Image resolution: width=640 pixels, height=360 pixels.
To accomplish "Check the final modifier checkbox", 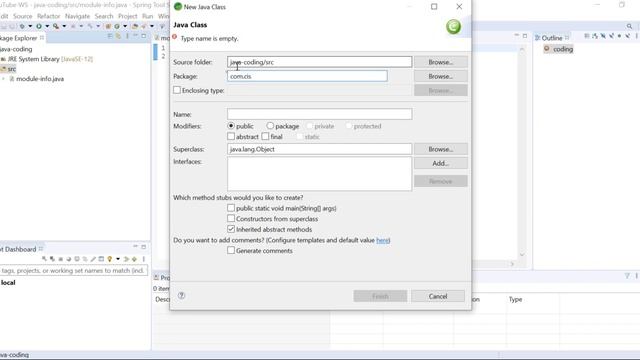I will coord(265,136).
